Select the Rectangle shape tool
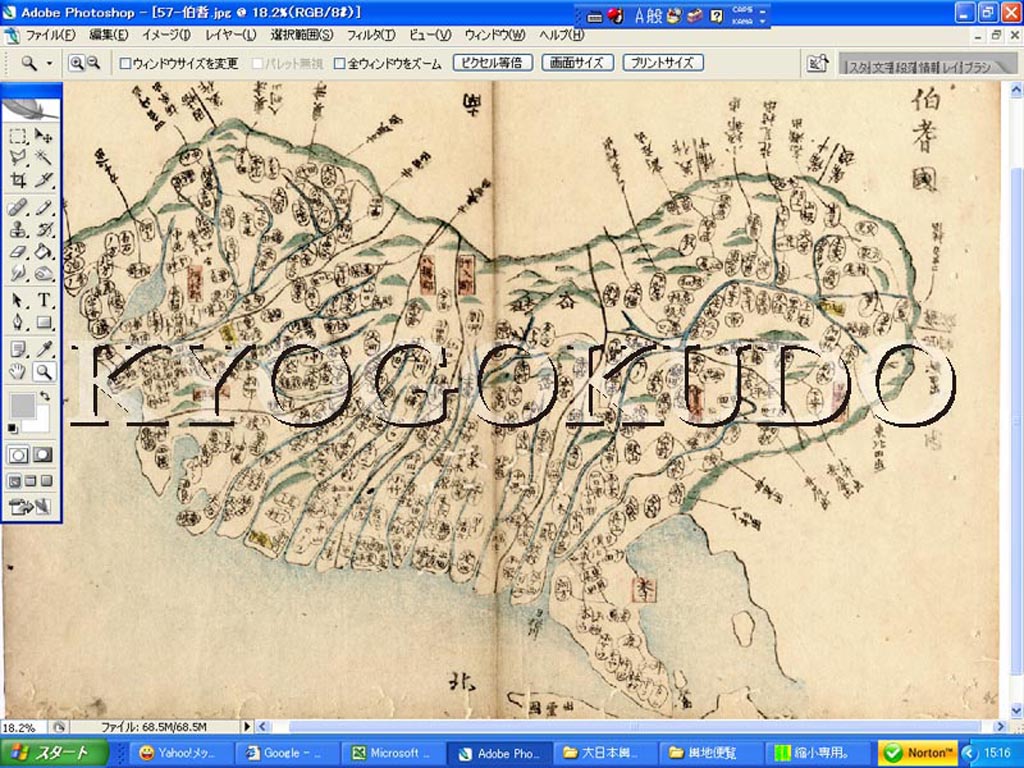This screenshot has width=1024, height=768. pyautogui.click(x=44, y=322)
